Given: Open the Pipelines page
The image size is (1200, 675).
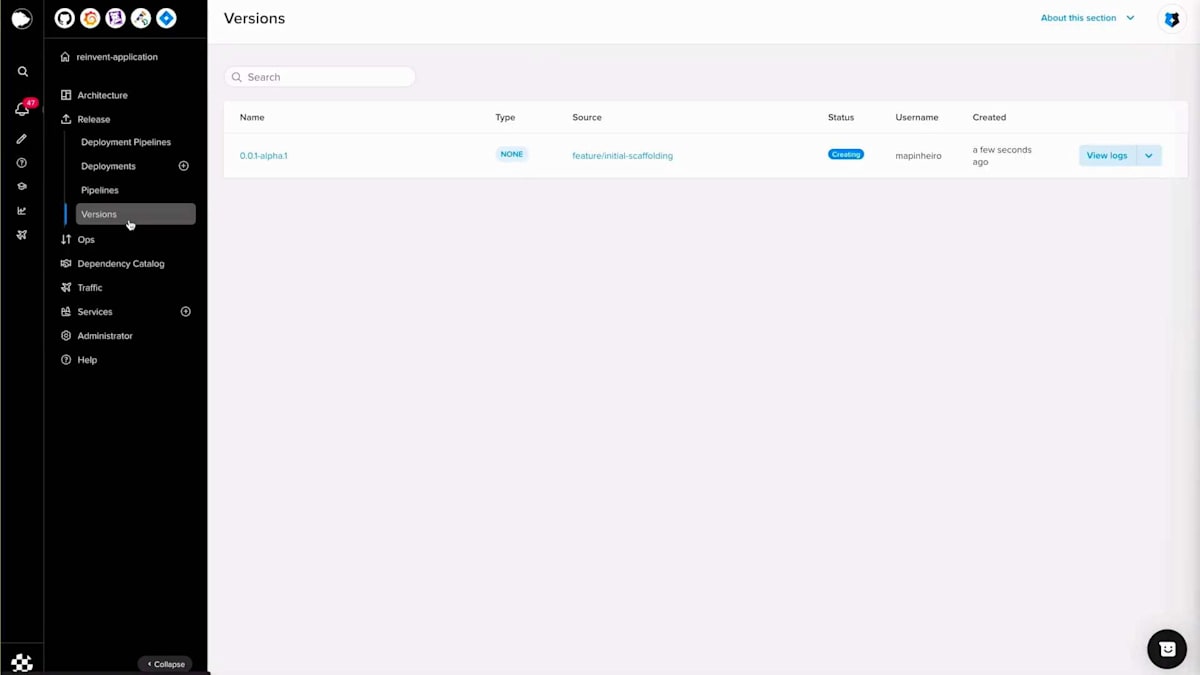Looking at the screenshot, I should (100, 190).
